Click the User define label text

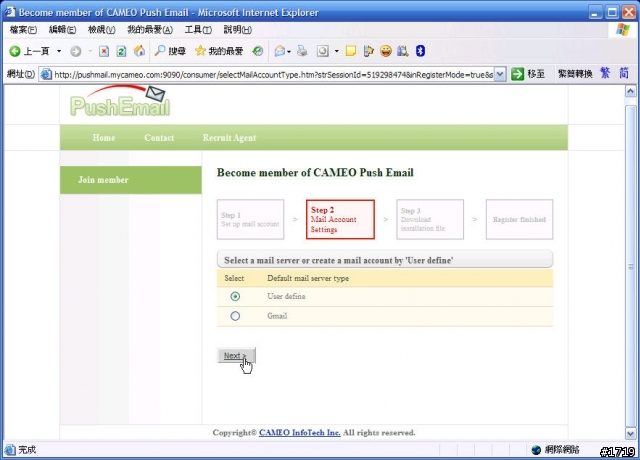[286, 296]
